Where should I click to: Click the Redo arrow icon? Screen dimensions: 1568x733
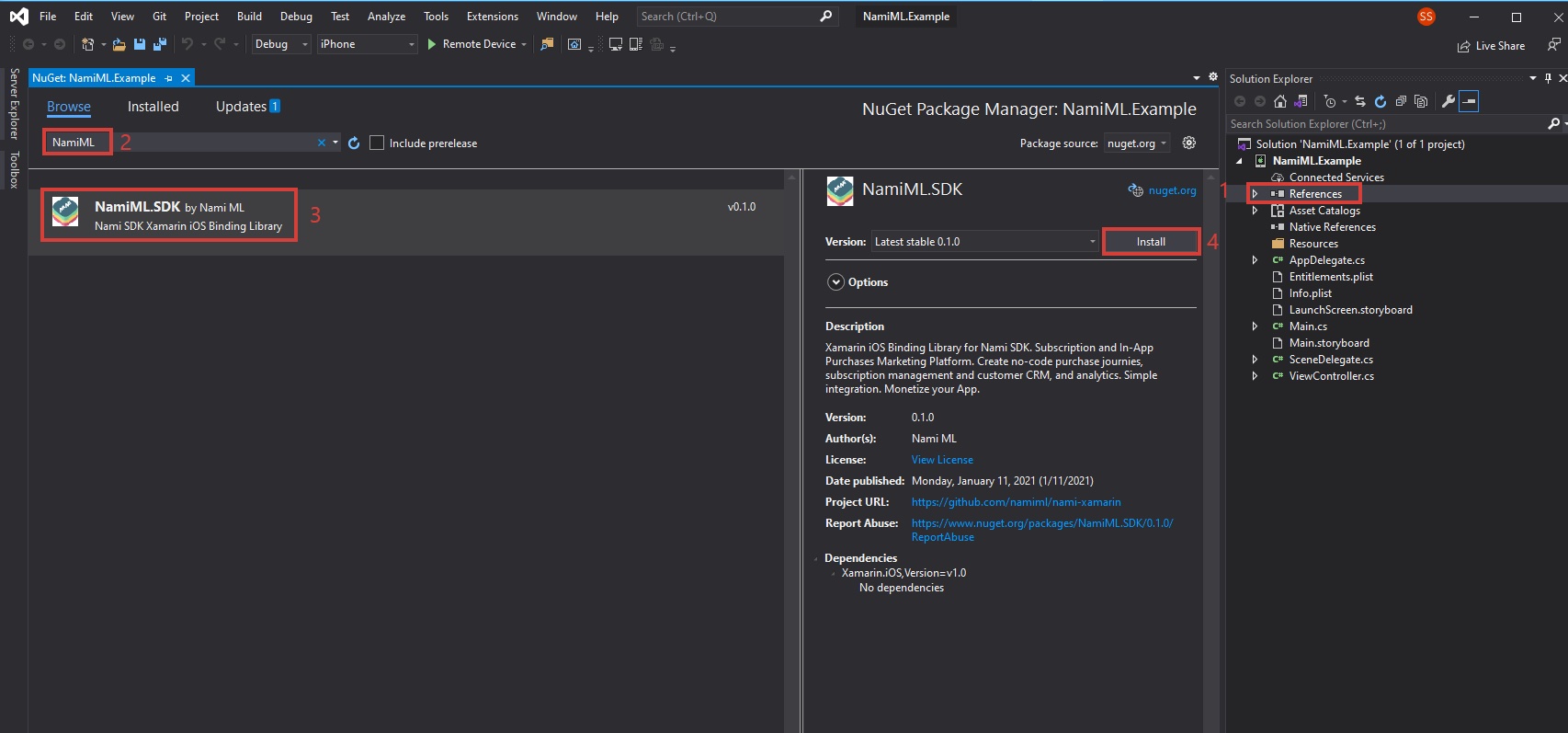220,44
